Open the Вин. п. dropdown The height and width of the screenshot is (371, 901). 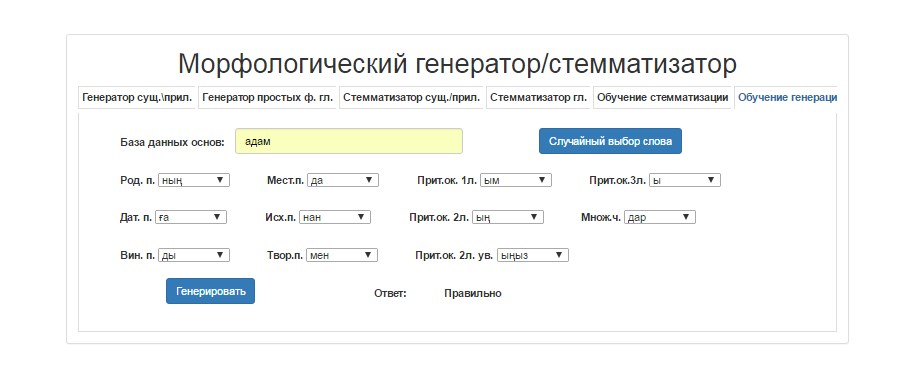[x=194, y=255]
